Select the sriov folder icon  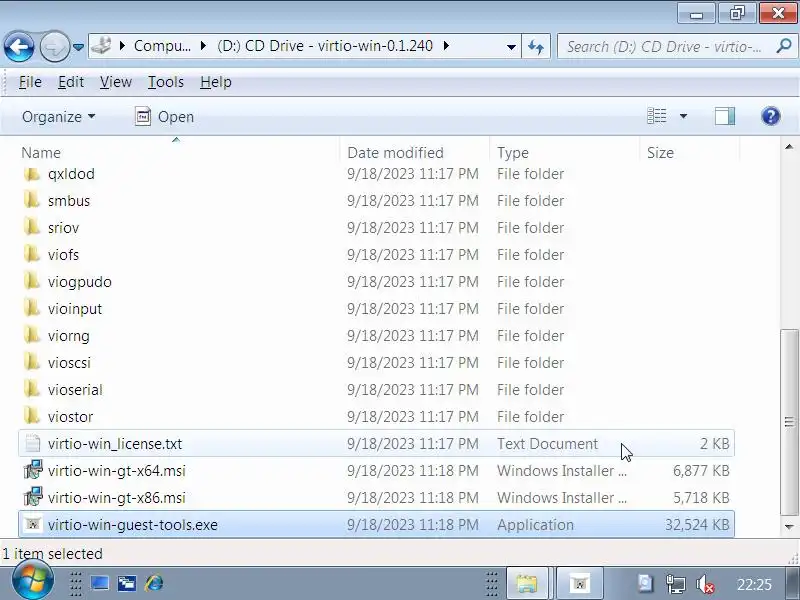pos(32,228)
